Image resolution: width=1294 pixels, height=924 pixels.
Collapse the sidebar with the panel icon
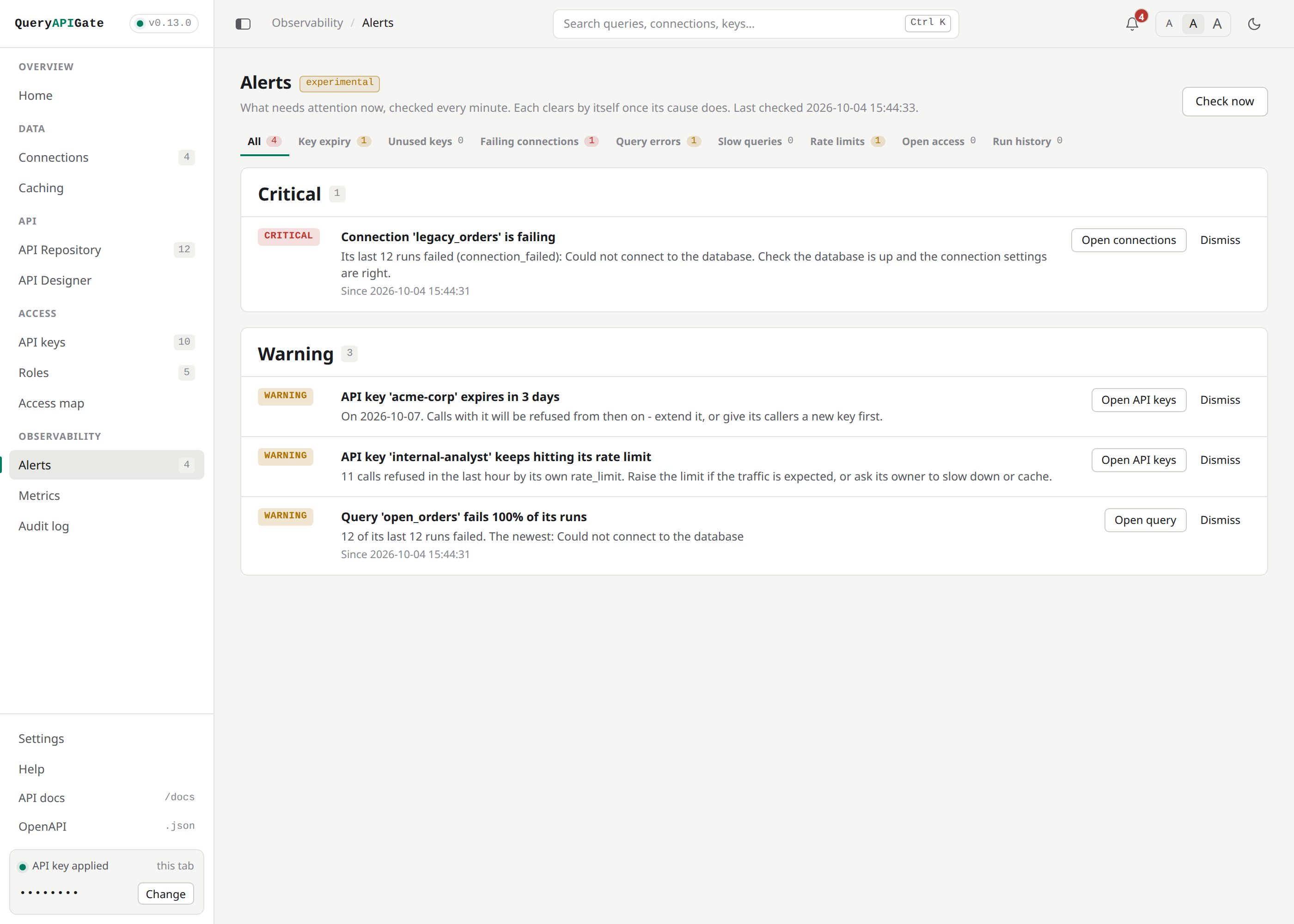coord(243,23)
